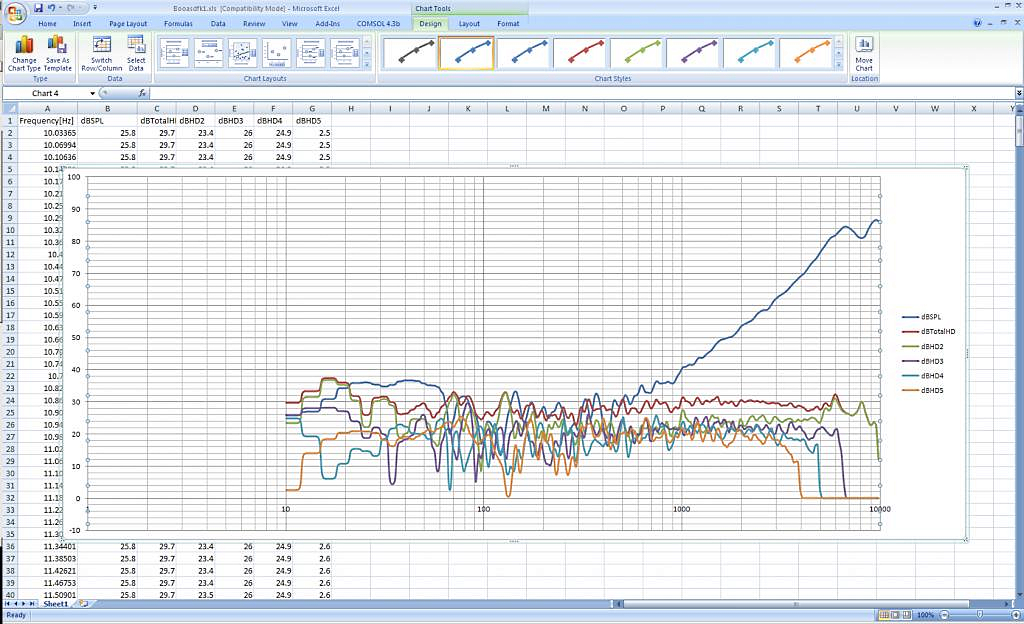Image resolution: width=1024 pixels, height=624 pixels.
Task: Apply the first chart layout thumbnail
Action: [x=175, y=53]
